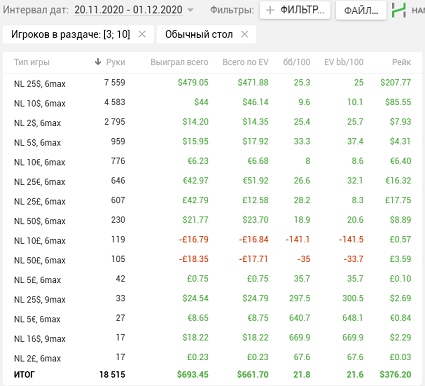The height and width of the screenshot is (386, 425).
Task: Sort by бб/100 column header
Action: tap(297, 62)
